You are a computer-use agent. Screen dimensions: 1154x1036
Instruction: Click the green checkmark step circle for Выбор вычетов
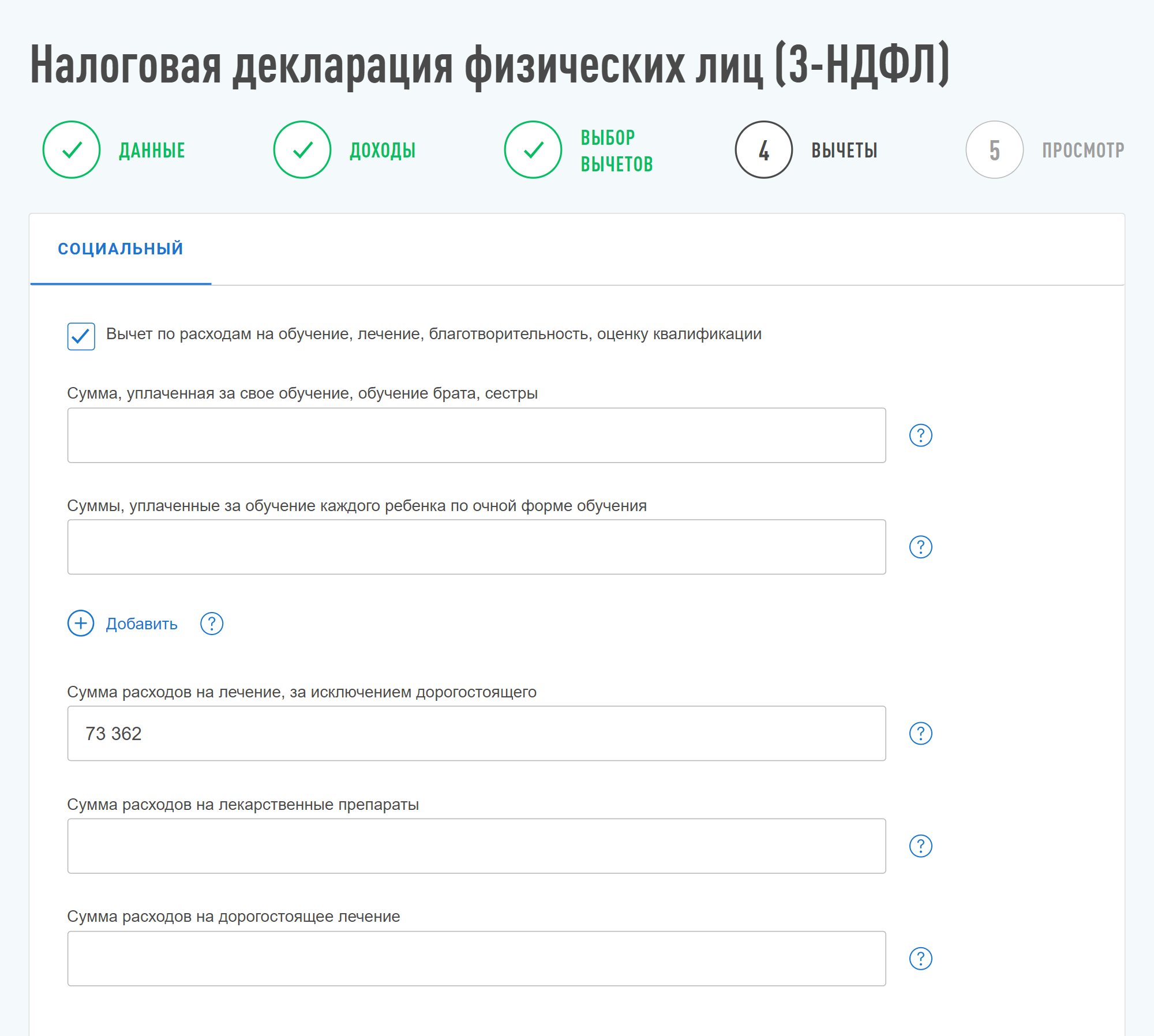pos(533,150)
